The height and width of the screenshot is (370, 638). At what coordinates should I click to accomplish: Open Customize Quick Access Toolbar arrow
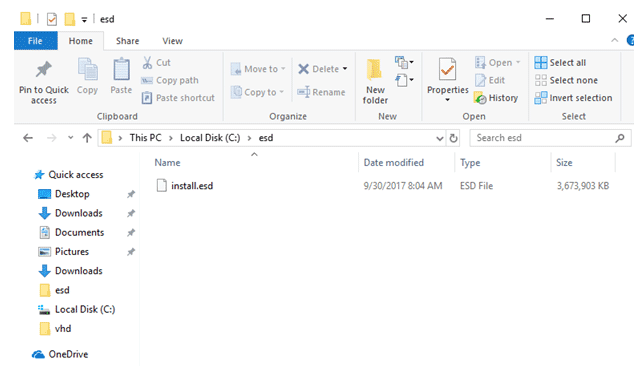pos(84,19)
